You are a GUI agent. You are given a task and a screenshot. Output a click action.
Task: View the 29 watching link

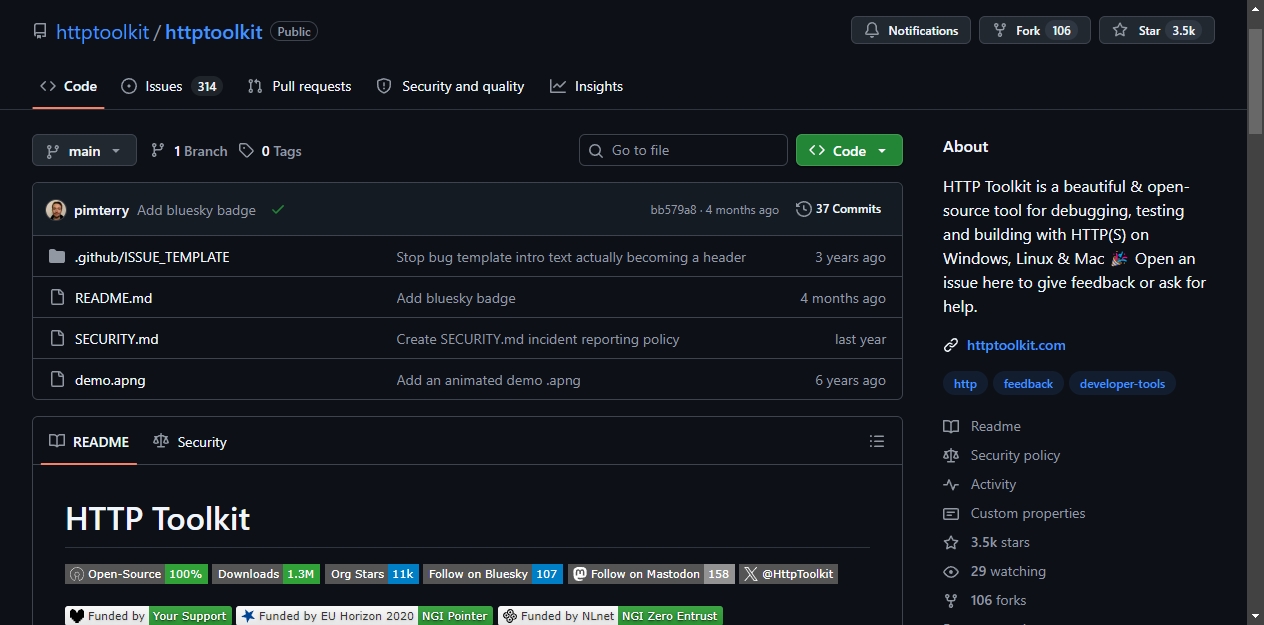coord(994,571)
